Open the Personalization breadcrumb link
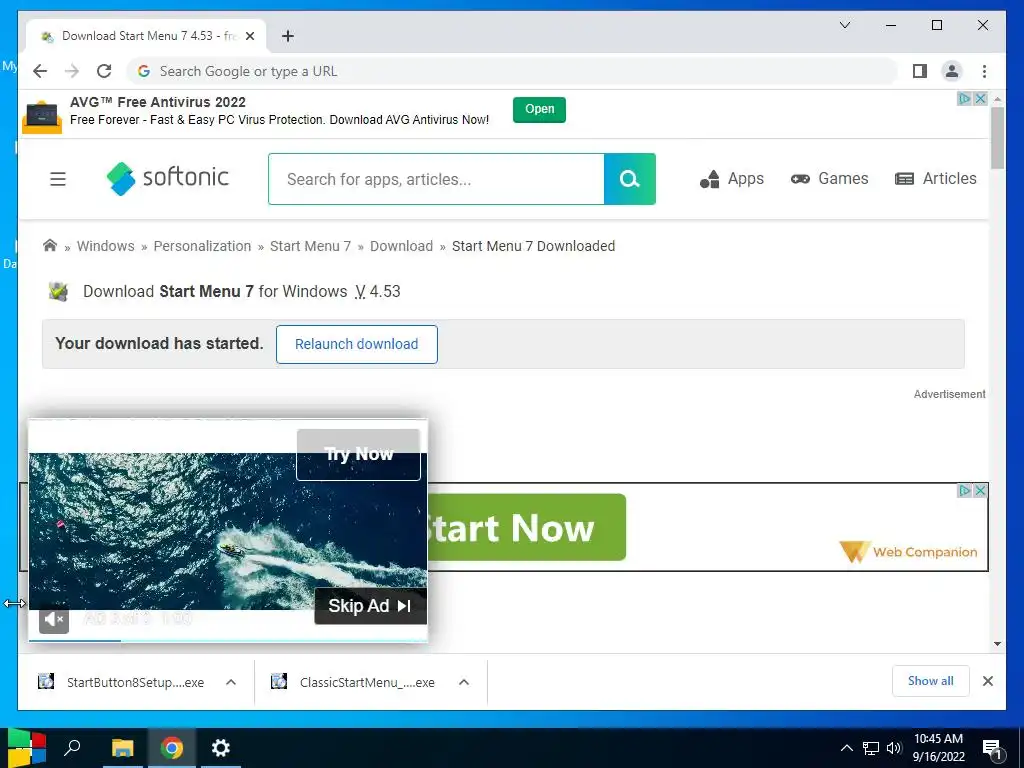 point(202,246)
